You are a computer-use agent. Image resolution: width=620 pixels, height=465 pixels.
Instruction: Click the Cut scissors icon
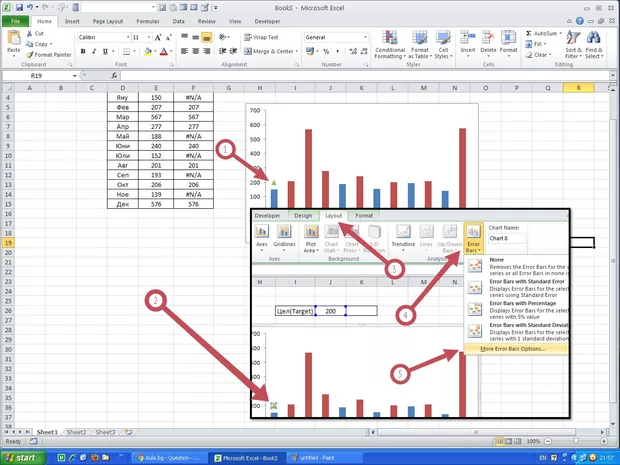(29, 34)
